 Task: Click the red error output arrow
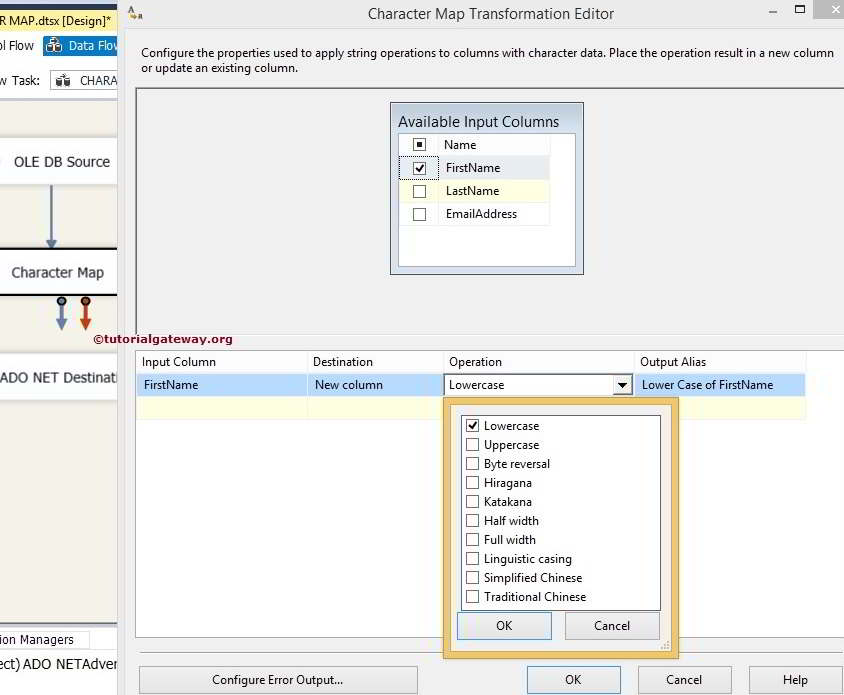click(86, 315)
